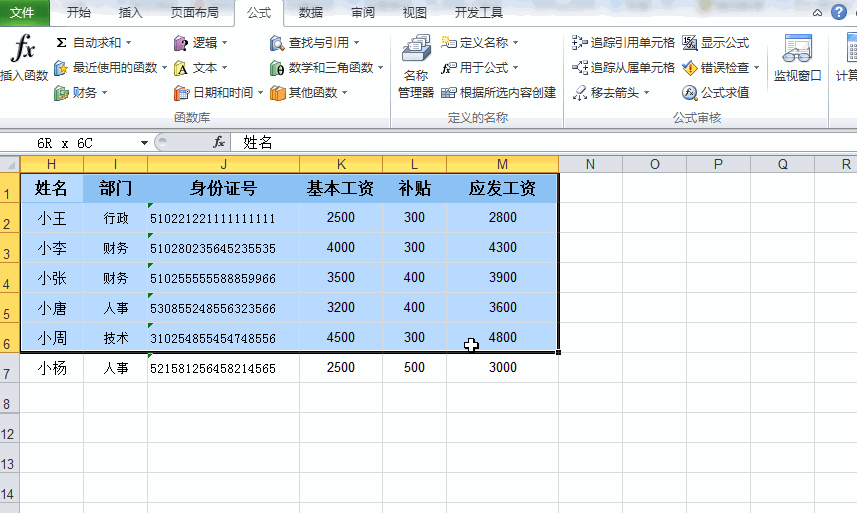Switch to the Data (数据) tab
The image size is (857, 513).
pyautogui.click(x=311, y=13)
